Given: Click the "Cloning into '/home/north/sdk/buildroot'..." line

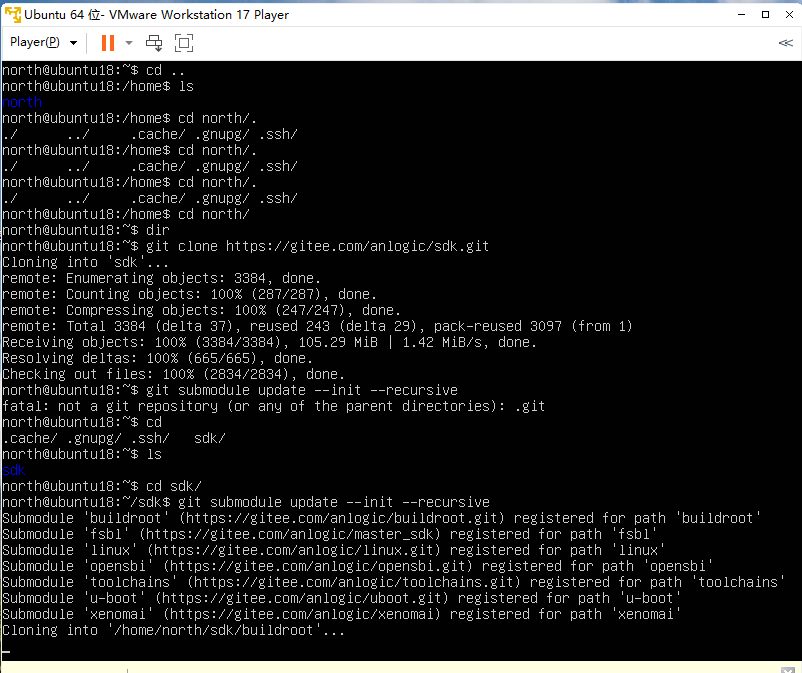Looking at the screenshot, I should click(173, 630).
